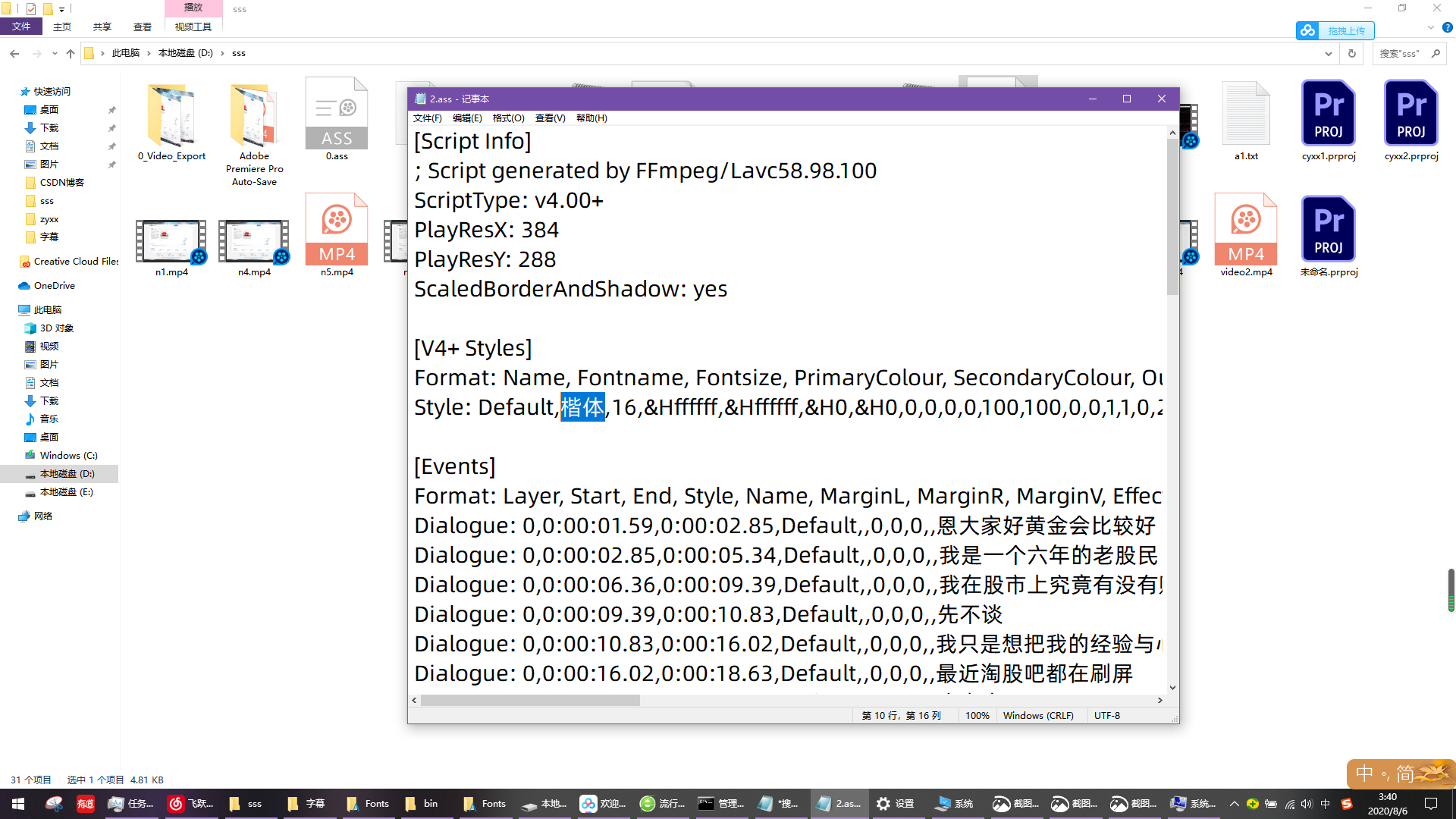Switch to bin folder taskbar window

point(422,804)
